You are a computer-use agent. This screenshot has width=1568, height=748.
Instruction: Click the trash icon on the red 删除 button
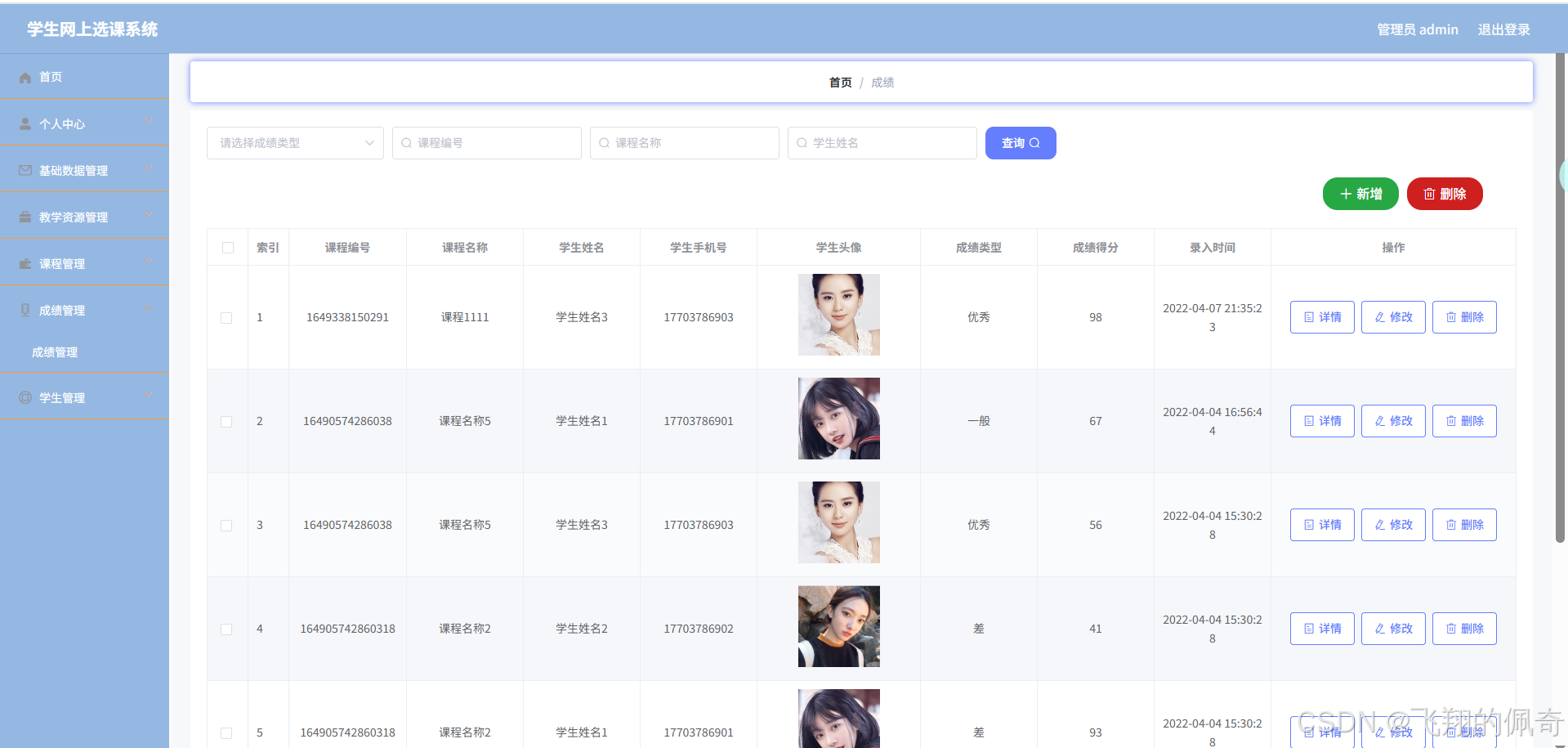tap(1429, 194)
